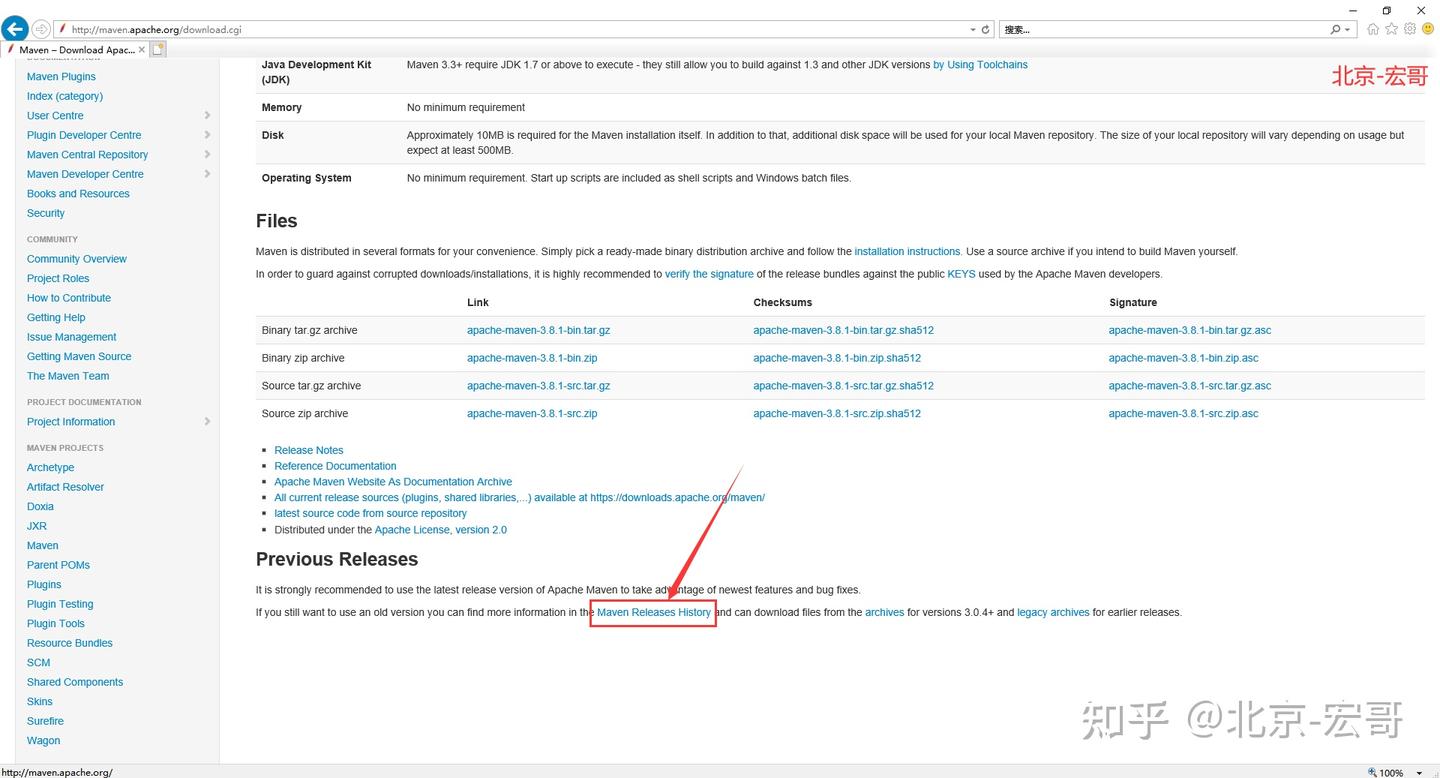
Task: Open Getting Maven Source
Action: pyautogui.click(x=79, y=356)
